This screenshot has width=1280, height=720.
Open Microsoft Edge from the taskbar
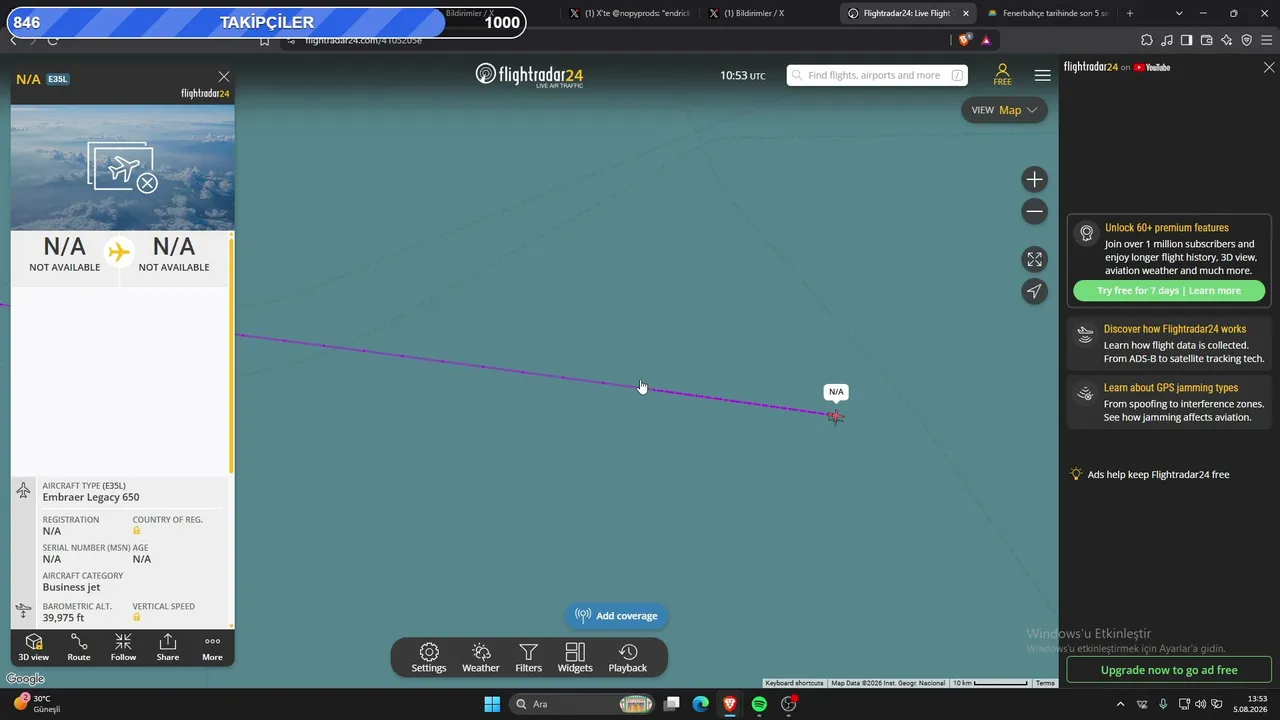point(701,704)
